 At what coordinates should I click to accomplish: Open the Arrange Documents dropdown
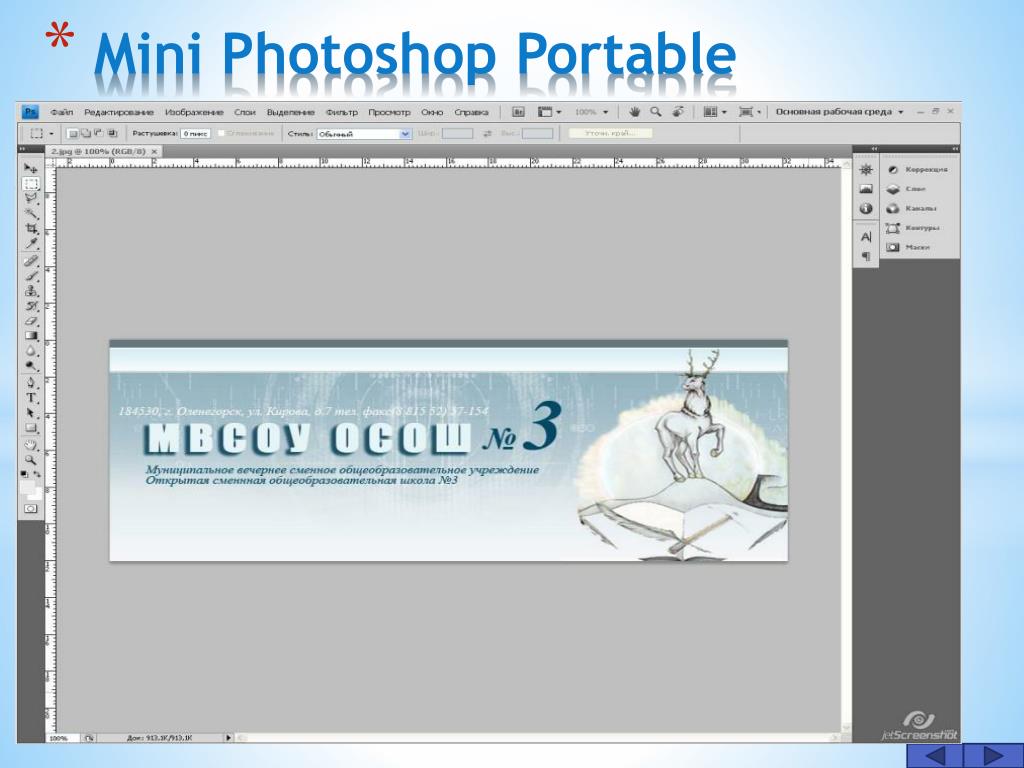coord(715,112)
